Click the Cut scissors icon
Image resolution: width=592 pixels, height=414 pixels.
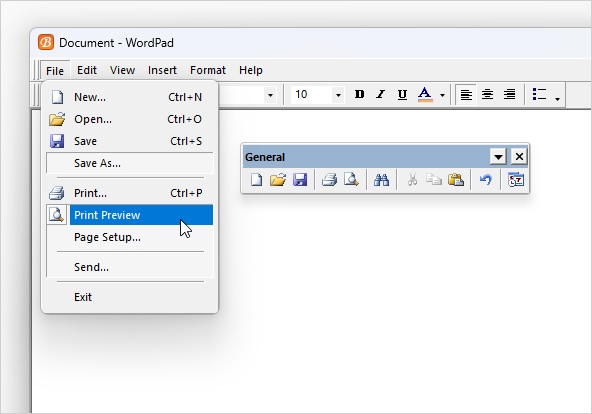(412, 180)
